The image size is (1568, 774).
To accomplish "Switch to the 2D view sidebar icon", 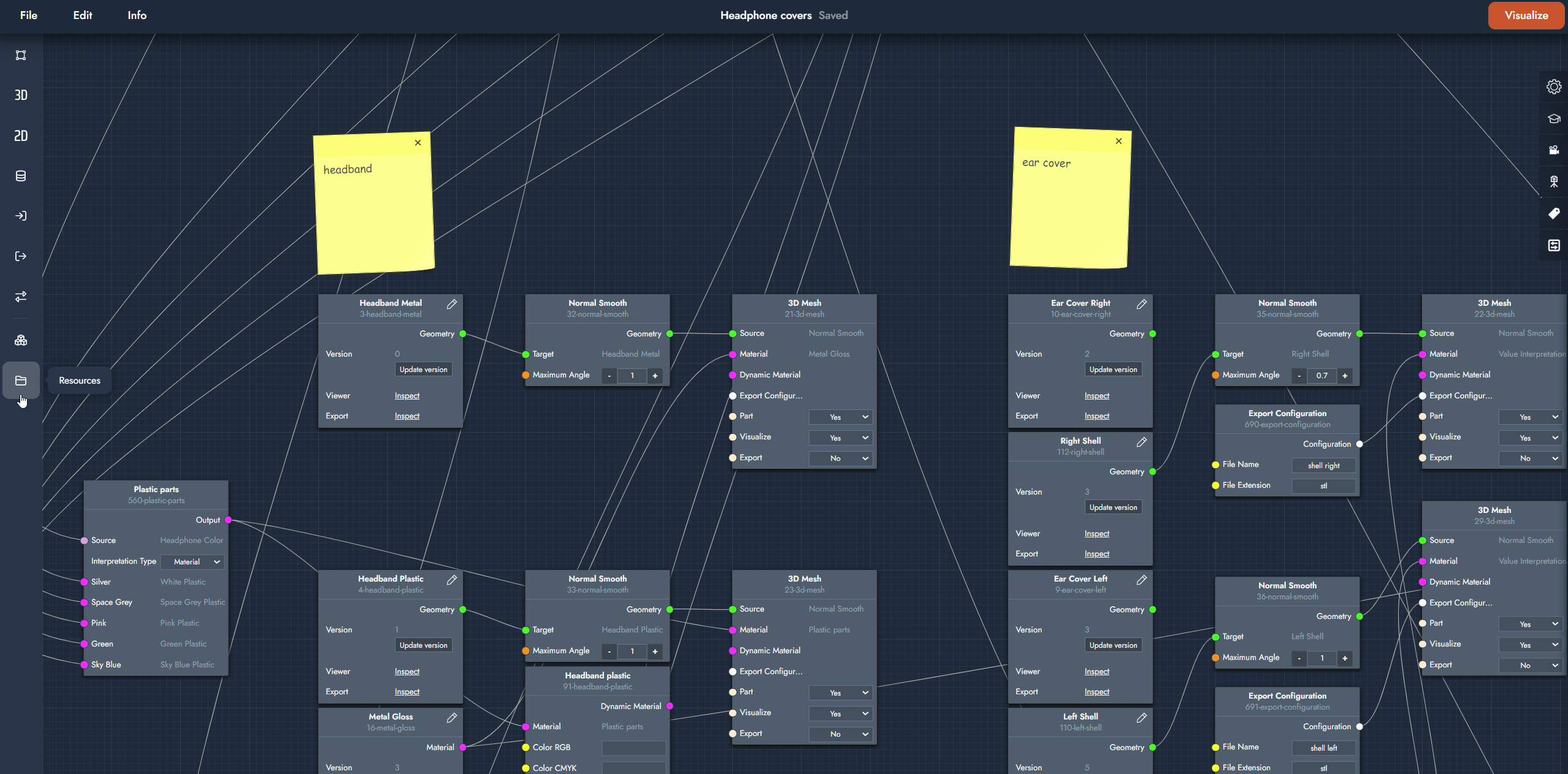I will (21, 135).
